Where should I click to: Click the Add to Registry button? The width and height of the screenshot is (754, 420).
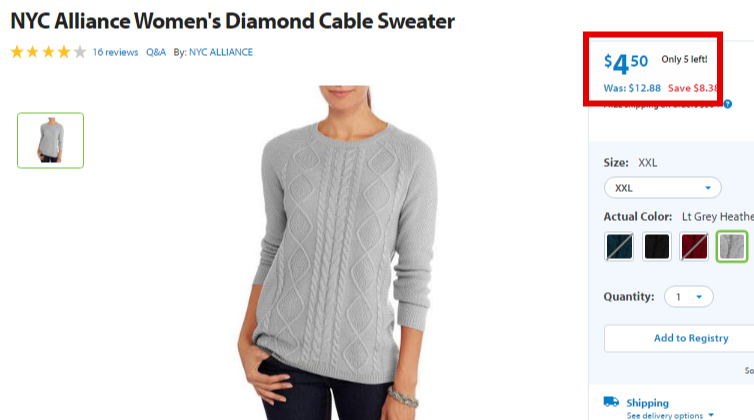tap(691, 338)
